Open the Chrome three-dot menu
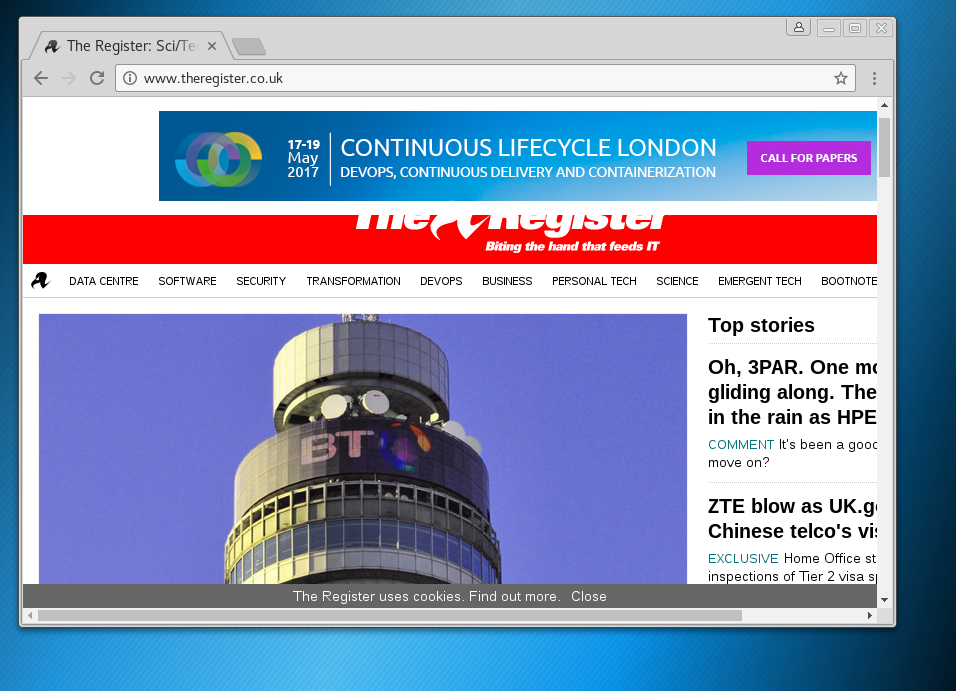This screenshot has width=956, height=691. pos(874,78)
